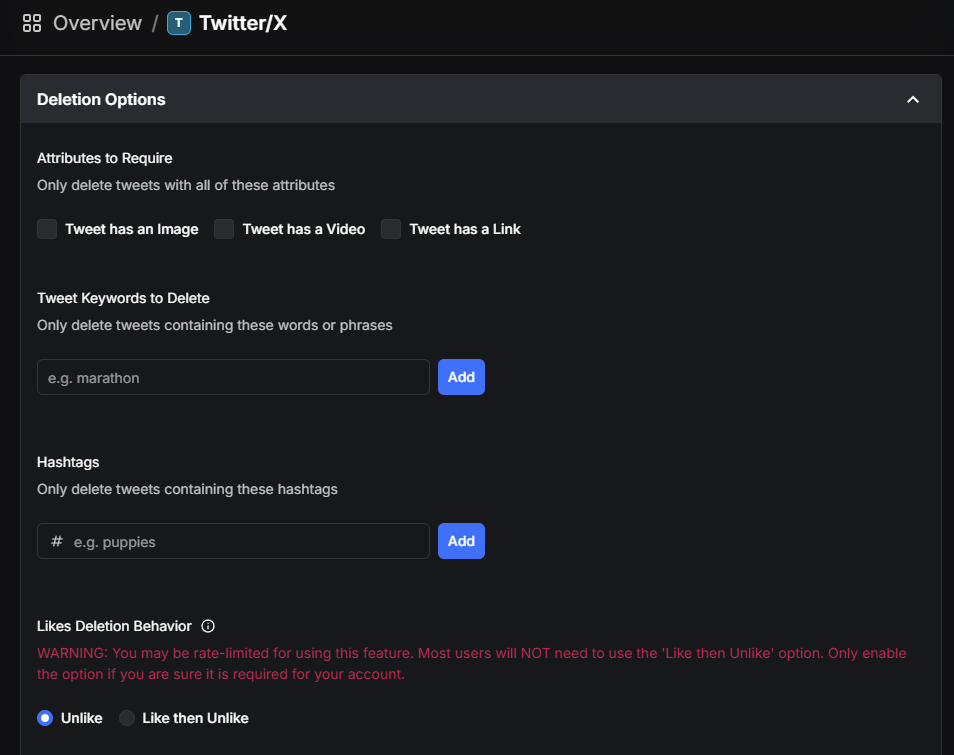Enable Tweet has an Image checkbox
Image resolution: width=954 pixels, height=755 pixels.
(47, 229)
